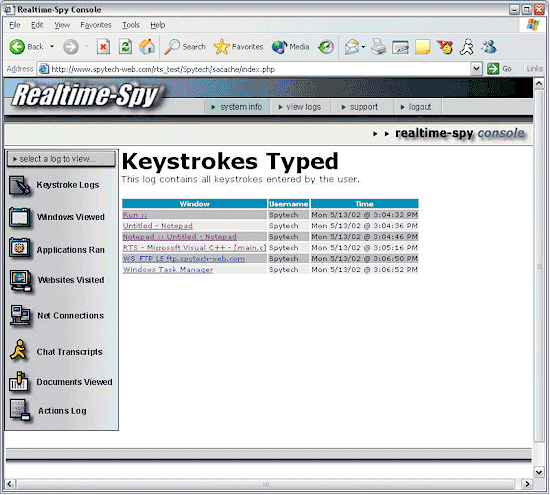Click the Edit page toolbar icon
The width and height of the screenshot is (550, 495).
(x=400, y=47)
